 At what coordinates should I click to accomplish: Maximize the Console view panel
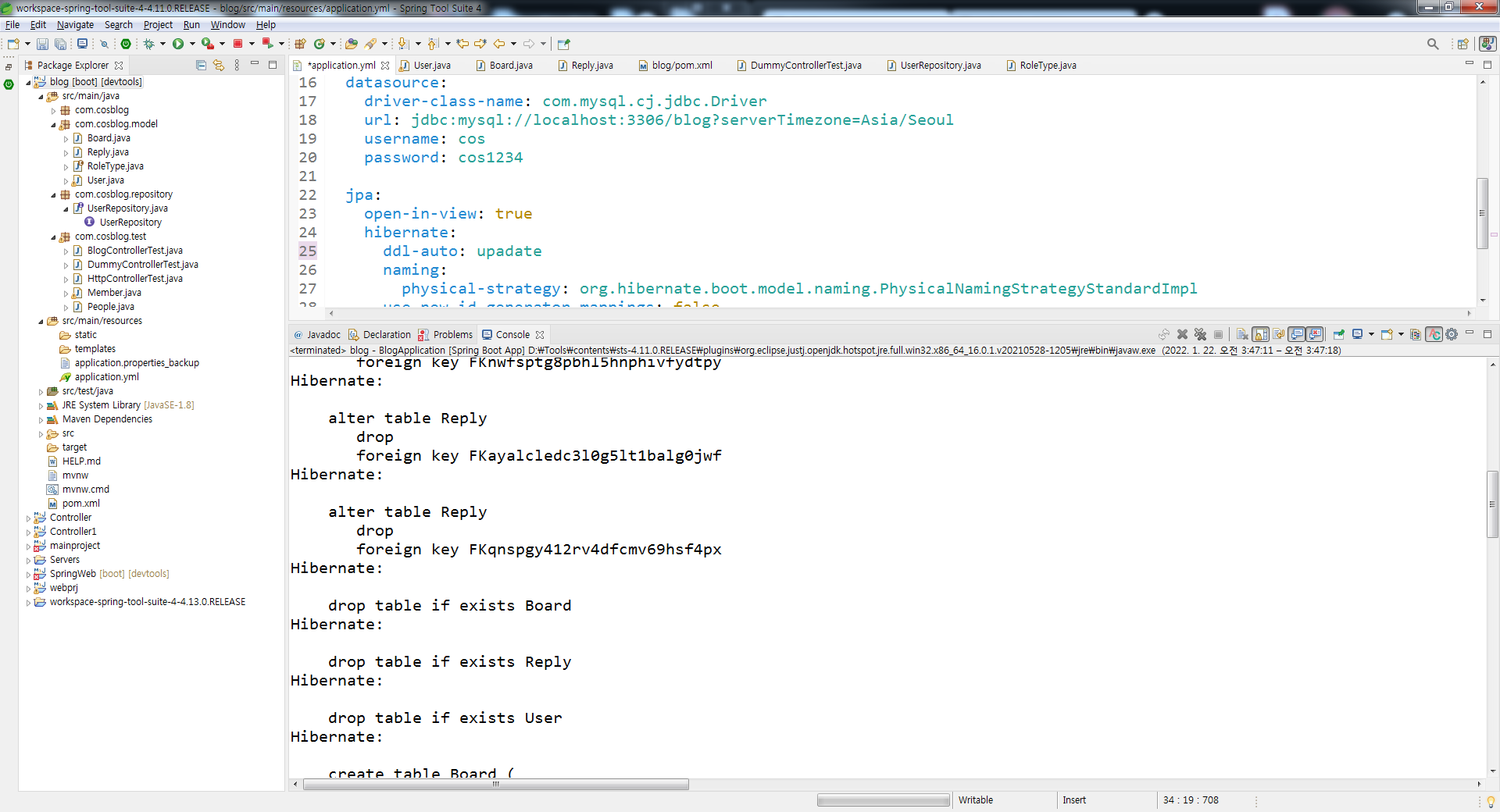pyautogui.click(x=1487, y=334)
